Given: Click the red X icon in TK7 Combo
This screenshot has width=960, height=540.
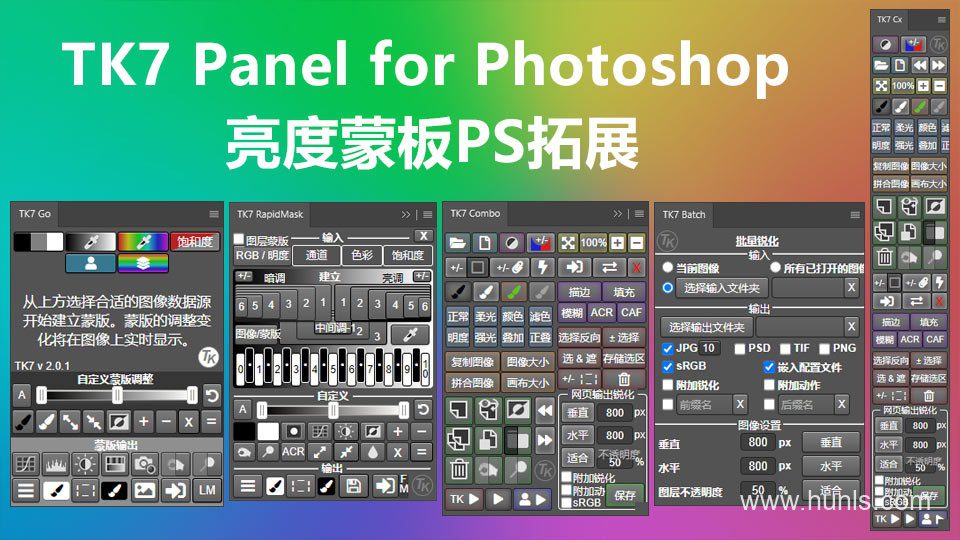Looking at the screenshot, I should pyautogui.click(x=637, y=267).
